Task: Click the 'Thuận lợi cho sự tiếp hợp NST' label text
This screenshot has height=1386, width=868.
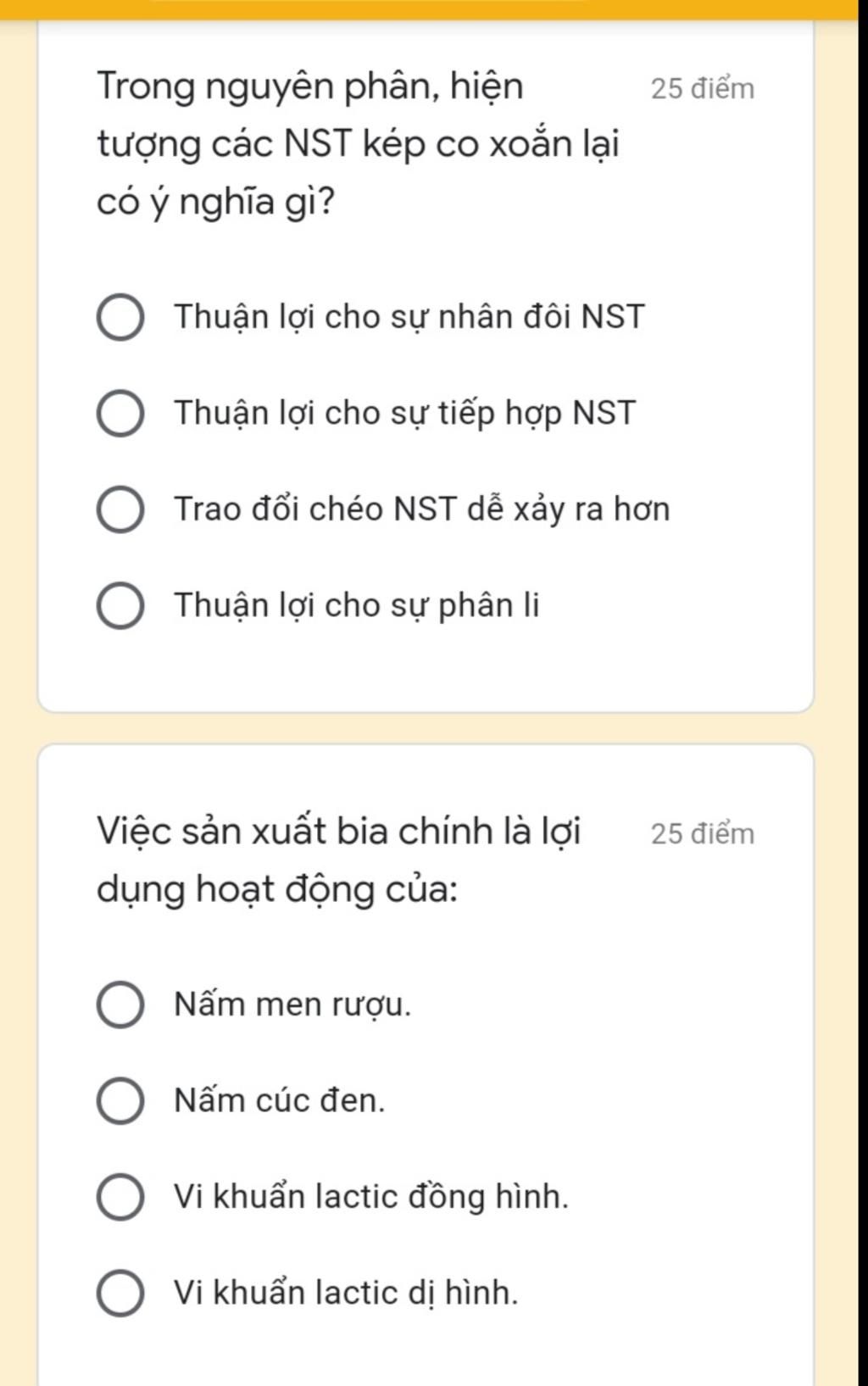Action: (404, 414)
